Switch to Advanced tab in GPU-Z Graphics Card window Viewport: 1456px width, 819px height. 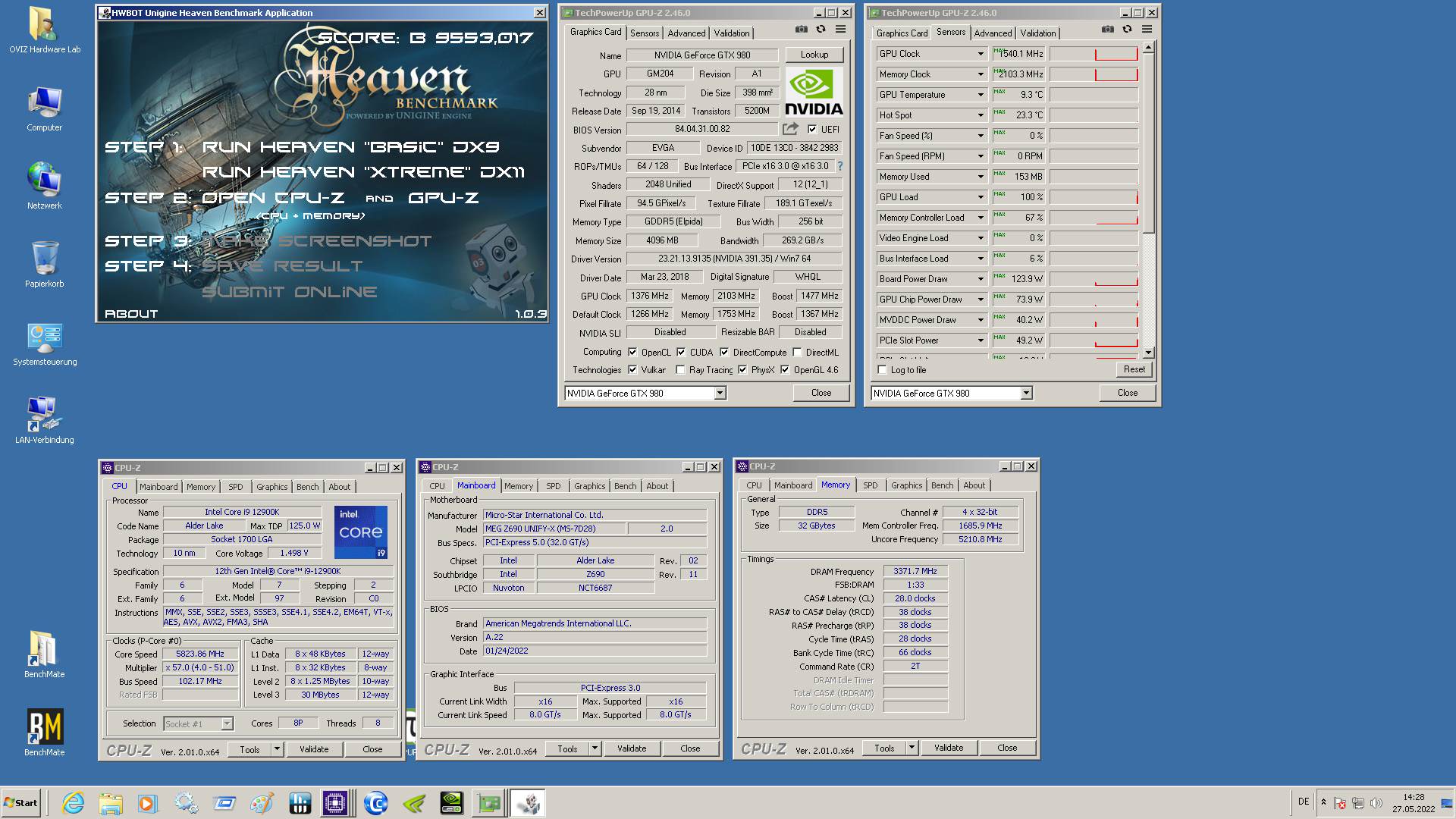[686, 33]
